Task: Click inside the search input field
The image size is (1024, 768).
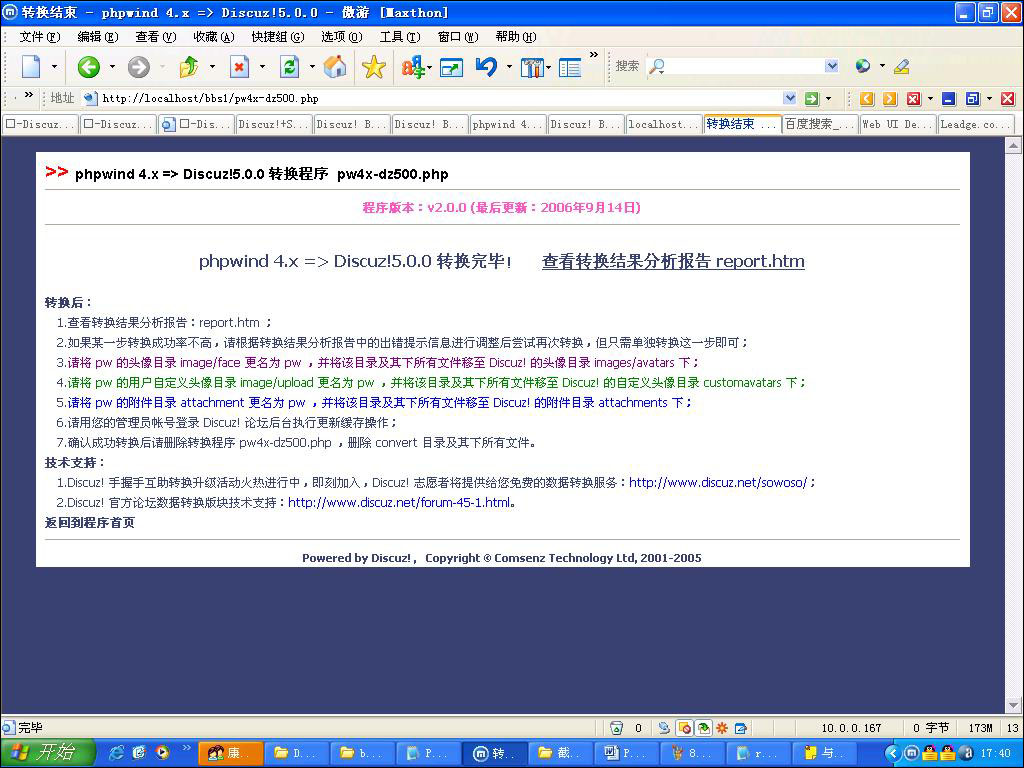Action: coord(744,66)
